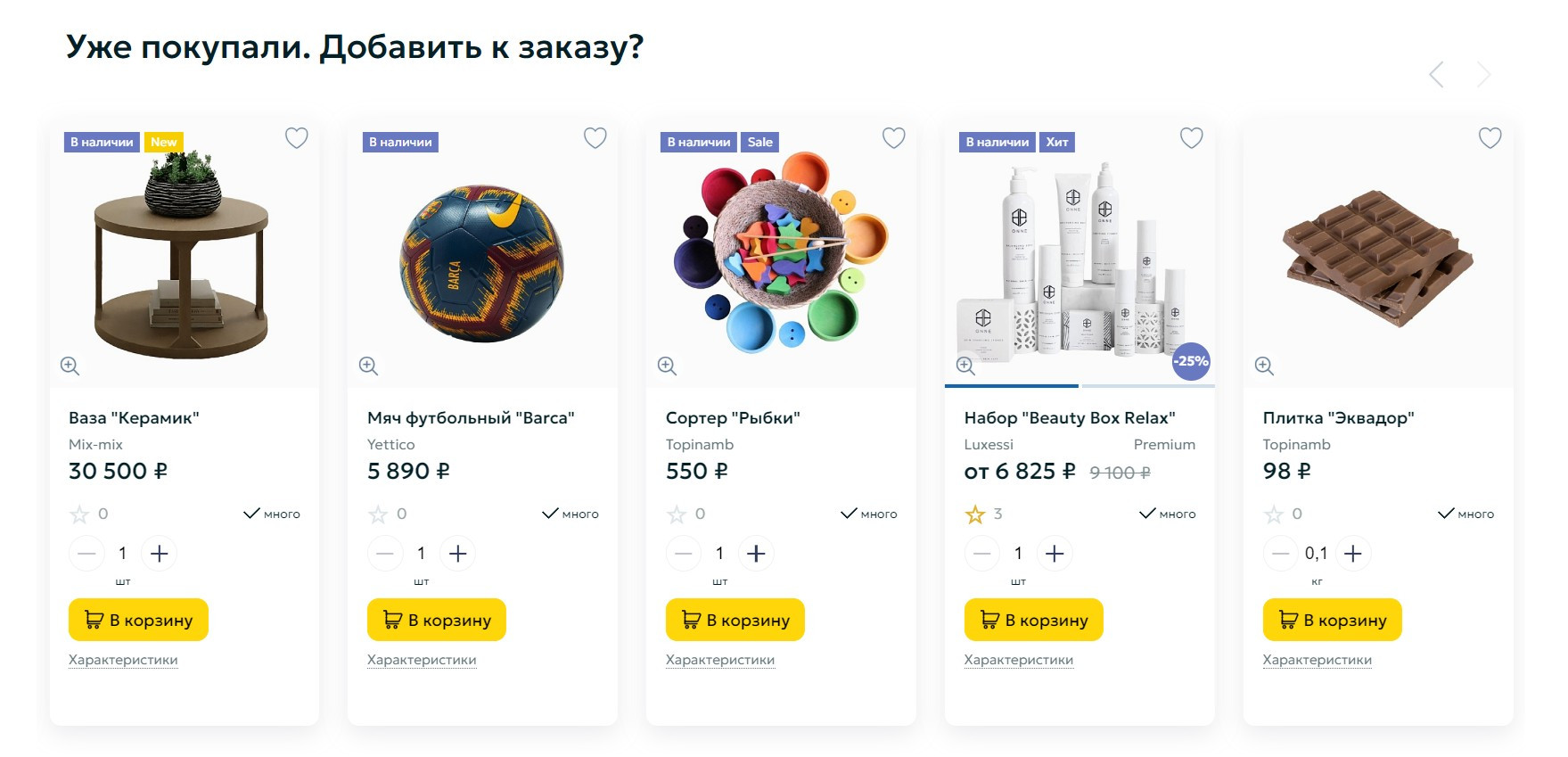This screenshot has height=757, width=1568.
Task: Zoom the chocolate Плитка "Эквадор" photo
Action: pos(1264,366)
